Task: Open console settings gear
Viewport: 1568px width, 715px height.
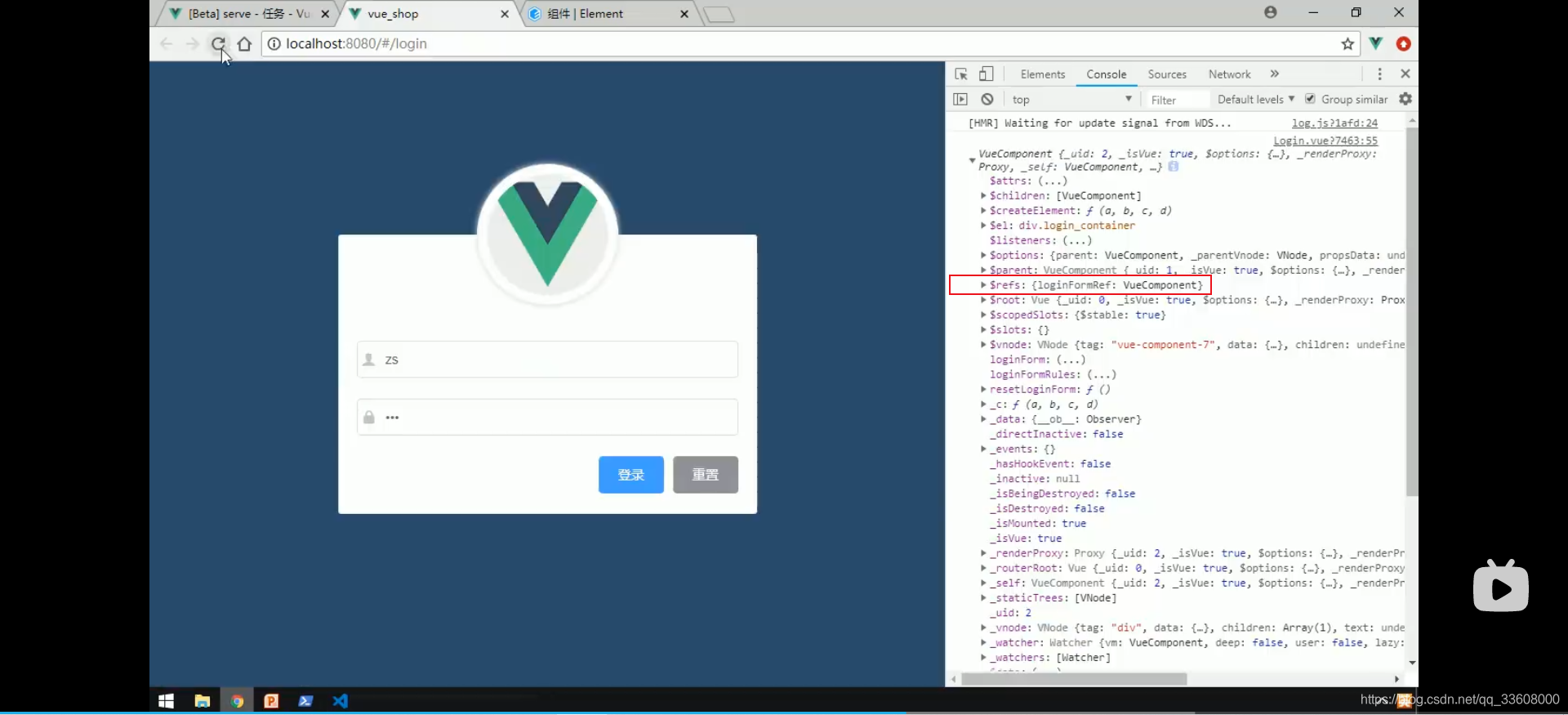Action: 1405,99
